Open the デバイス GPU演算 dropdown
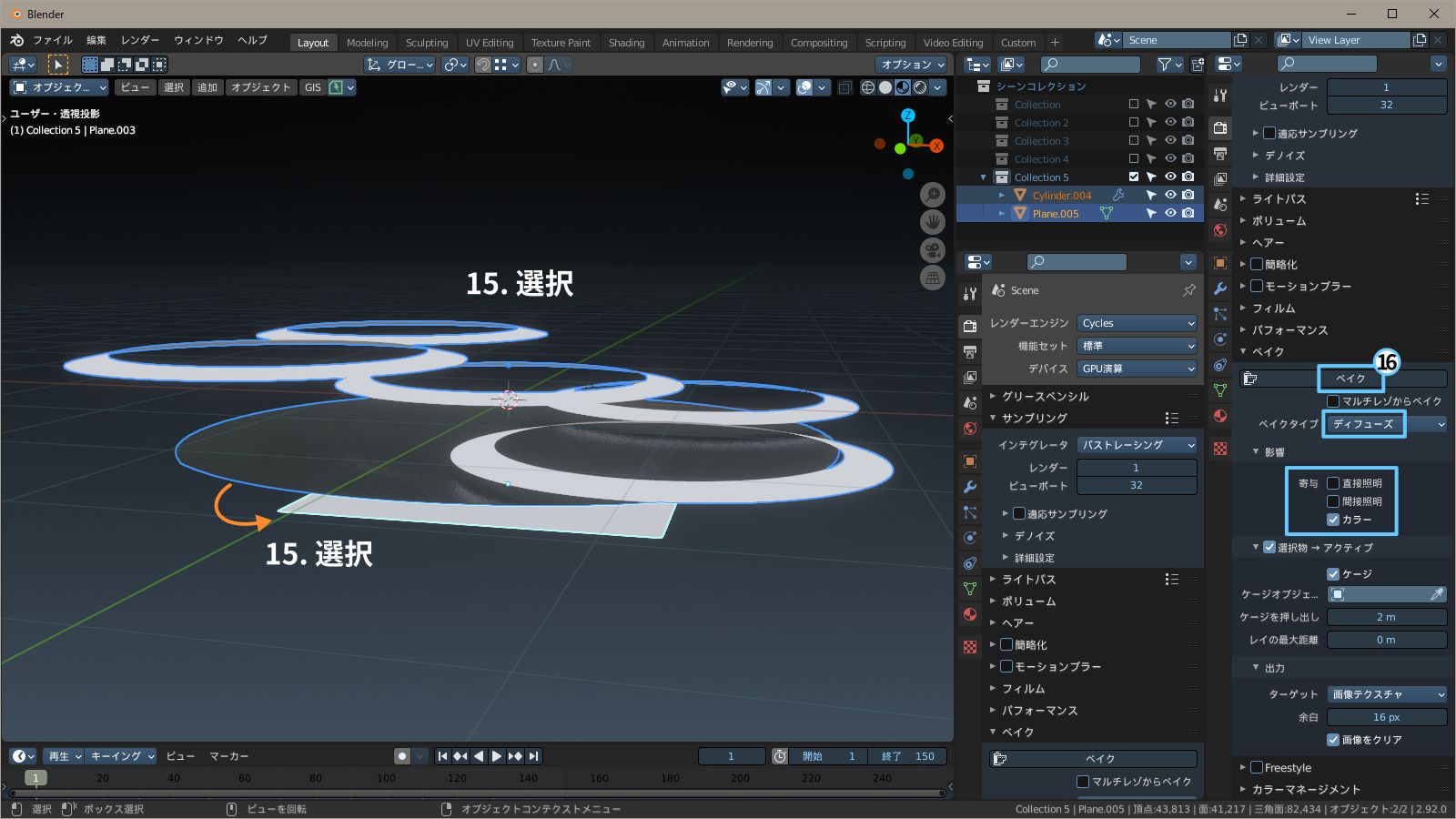 tap(1137, 369)
